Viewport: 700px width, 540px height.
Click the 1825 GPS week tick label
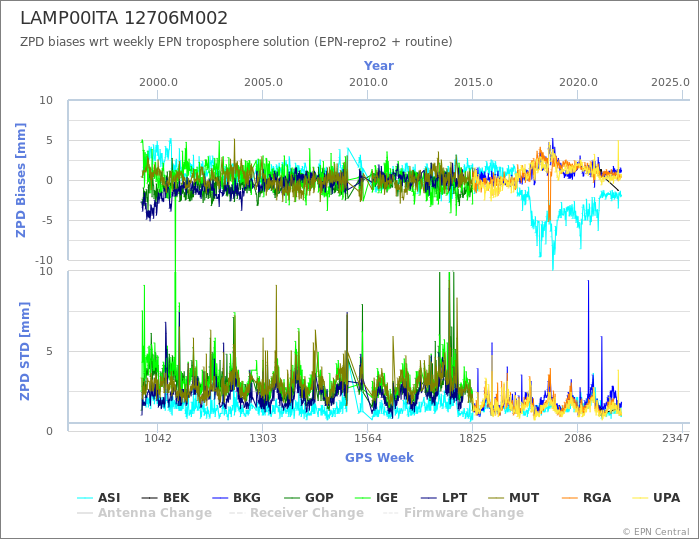tap(473, 438)
